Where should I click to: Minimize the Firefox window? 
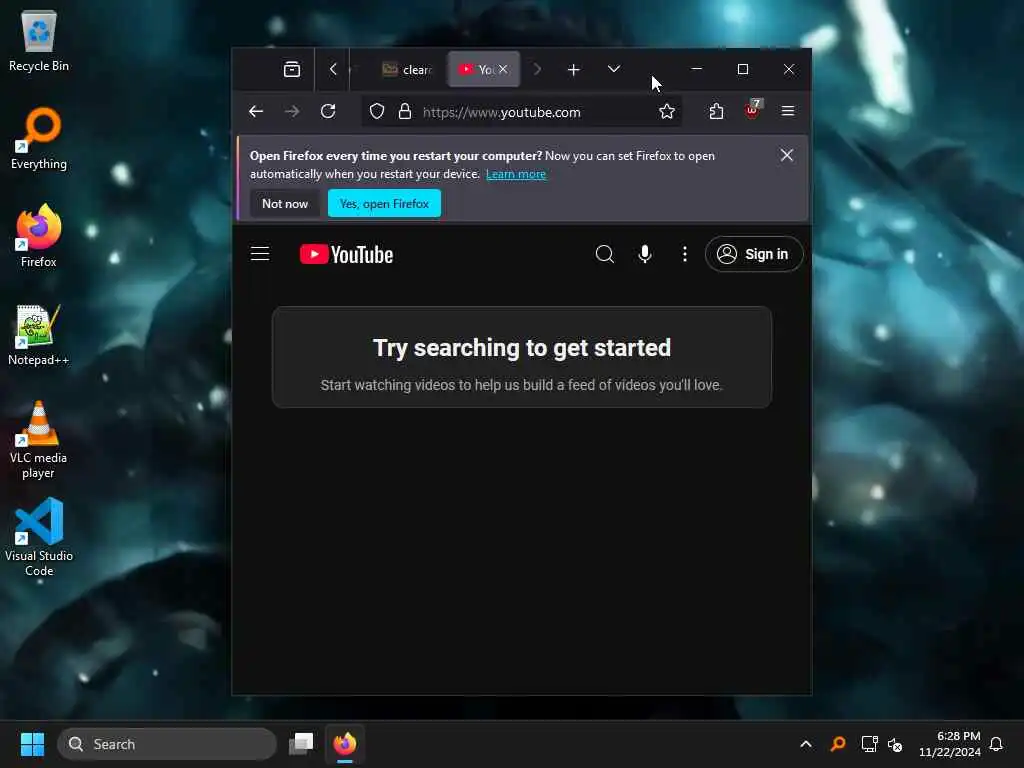click(697, 69)
